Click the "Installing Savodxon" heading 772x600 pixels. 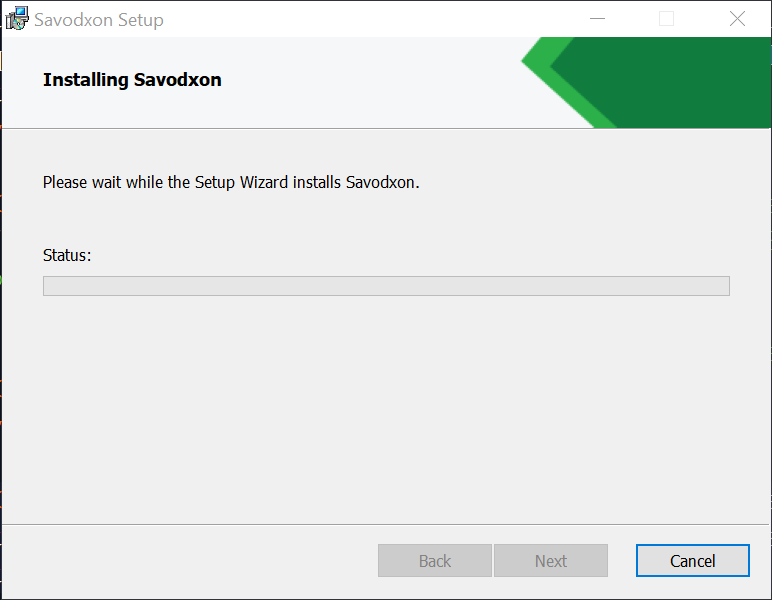point(132,80)
